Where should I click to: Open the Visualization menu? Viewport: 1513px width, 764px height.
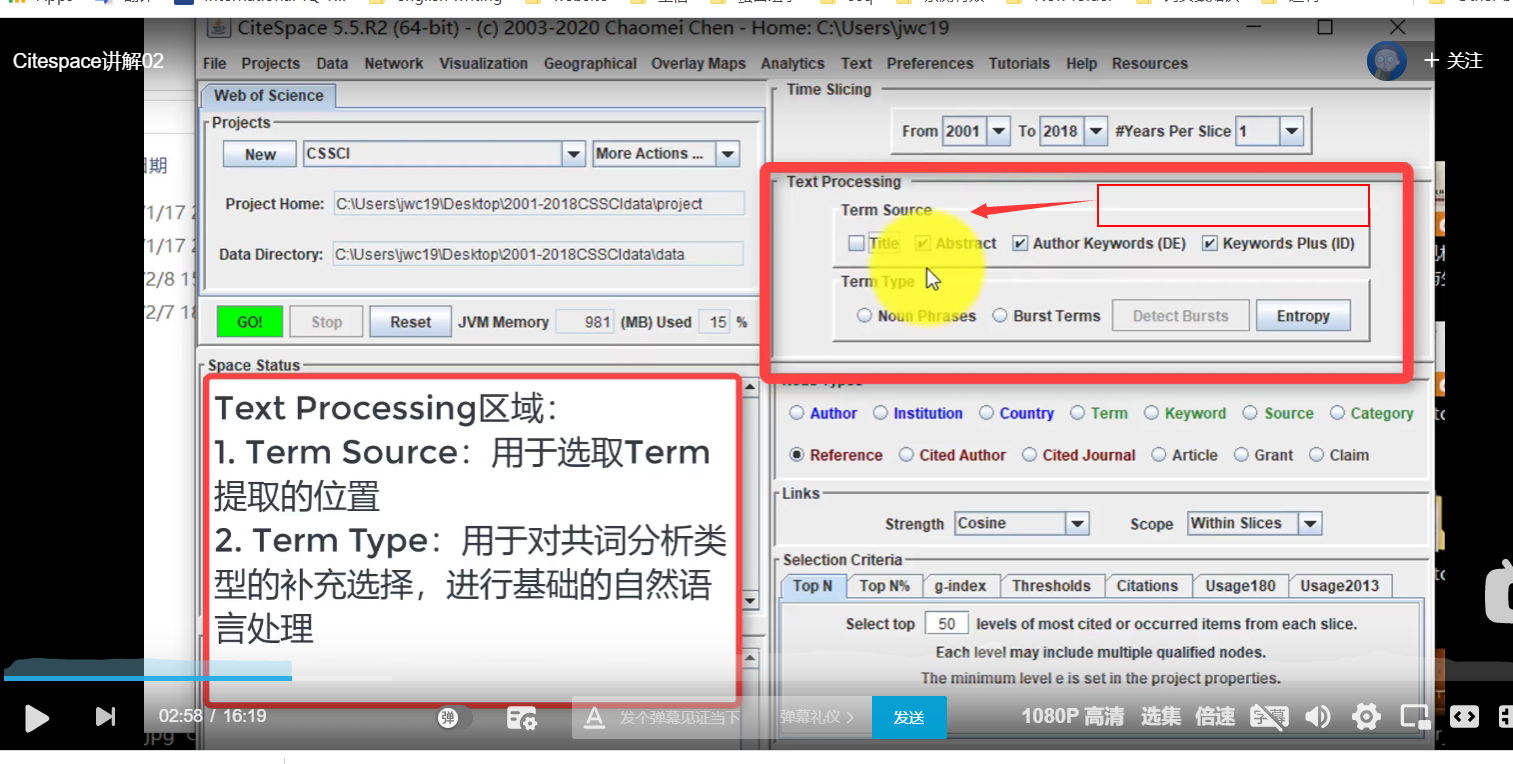coord(483,63)
